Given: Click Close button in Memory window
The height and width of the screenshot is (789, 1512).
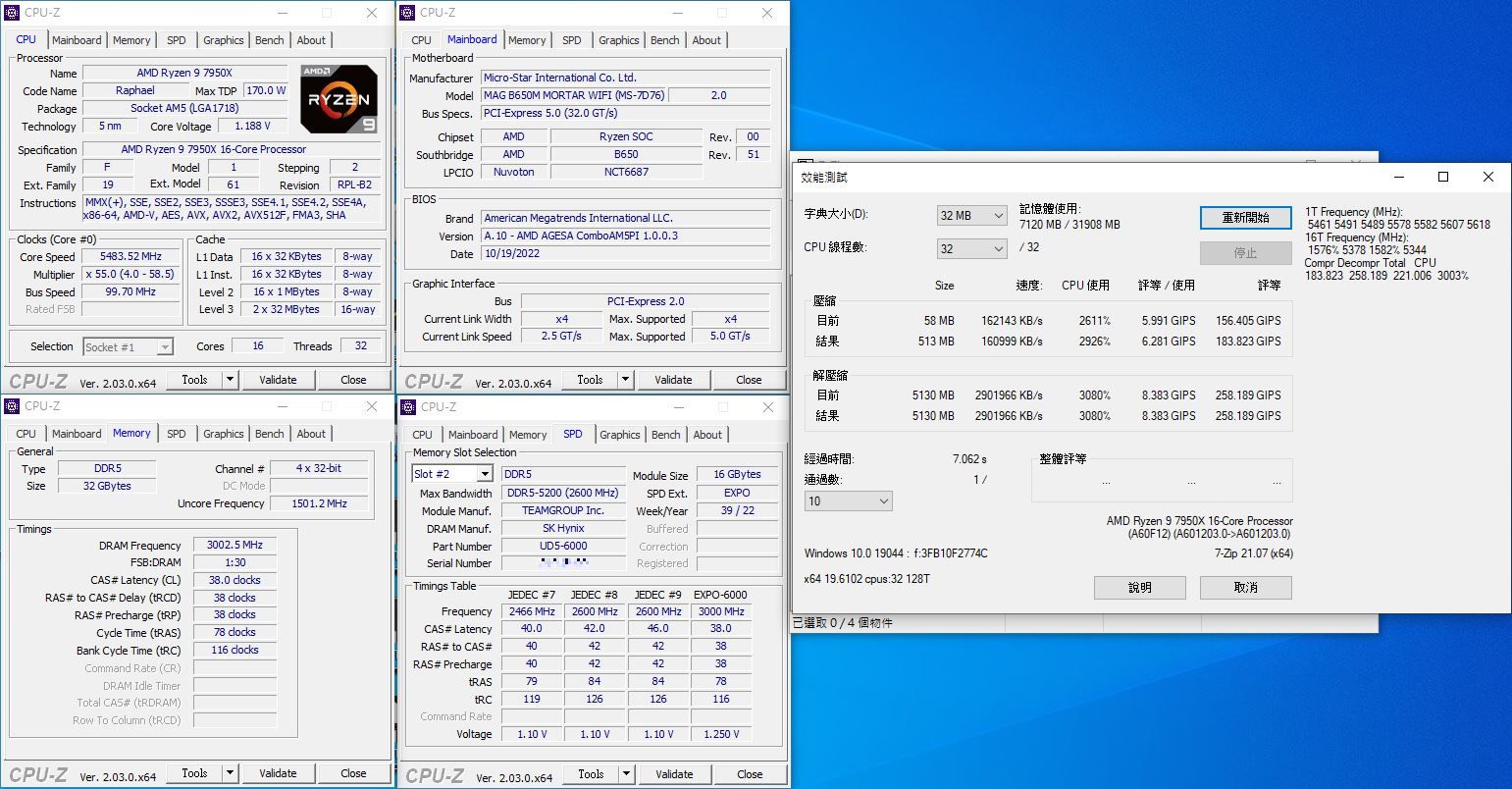Looking at the screenshot, I should [353, 773].
